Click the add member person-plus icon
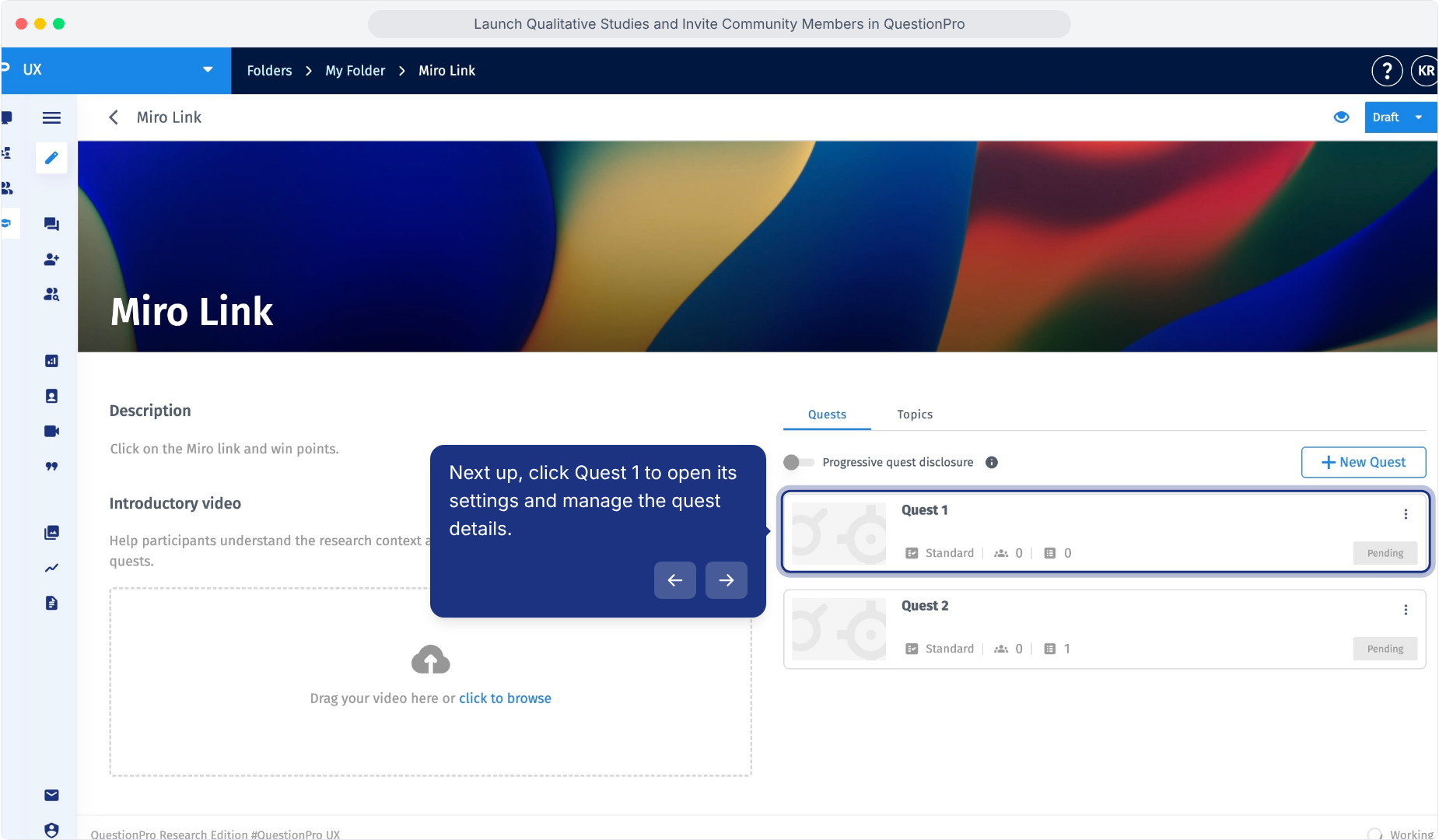This screenshot has width=1439, height=840. click(x=51, y=259)
